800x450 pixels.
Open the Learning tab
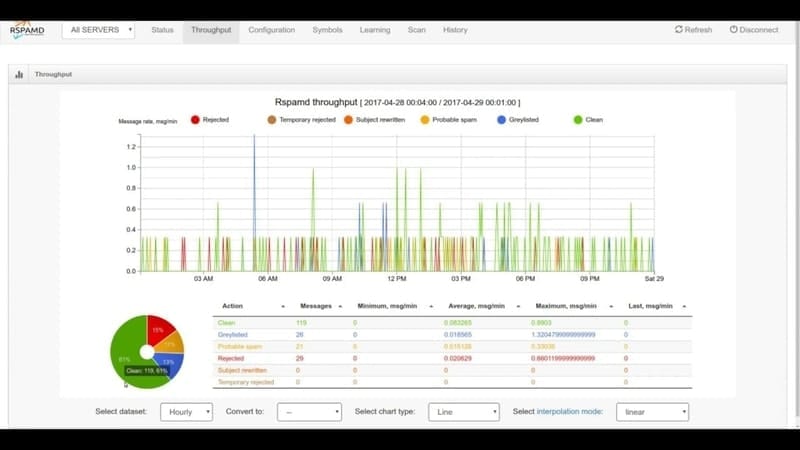[375, 30]
